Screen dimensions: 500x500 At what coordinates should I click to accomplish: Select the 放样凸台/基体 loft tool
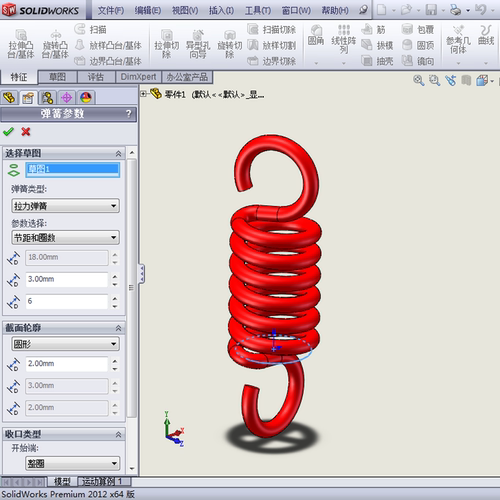click(x=108, y=45)
